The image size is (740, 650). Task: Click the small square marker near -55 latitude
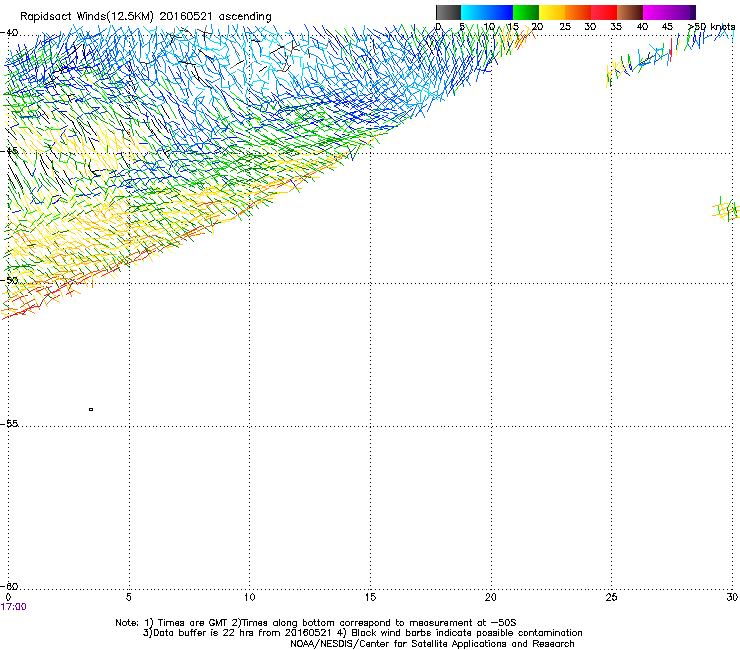coord(91,409)
